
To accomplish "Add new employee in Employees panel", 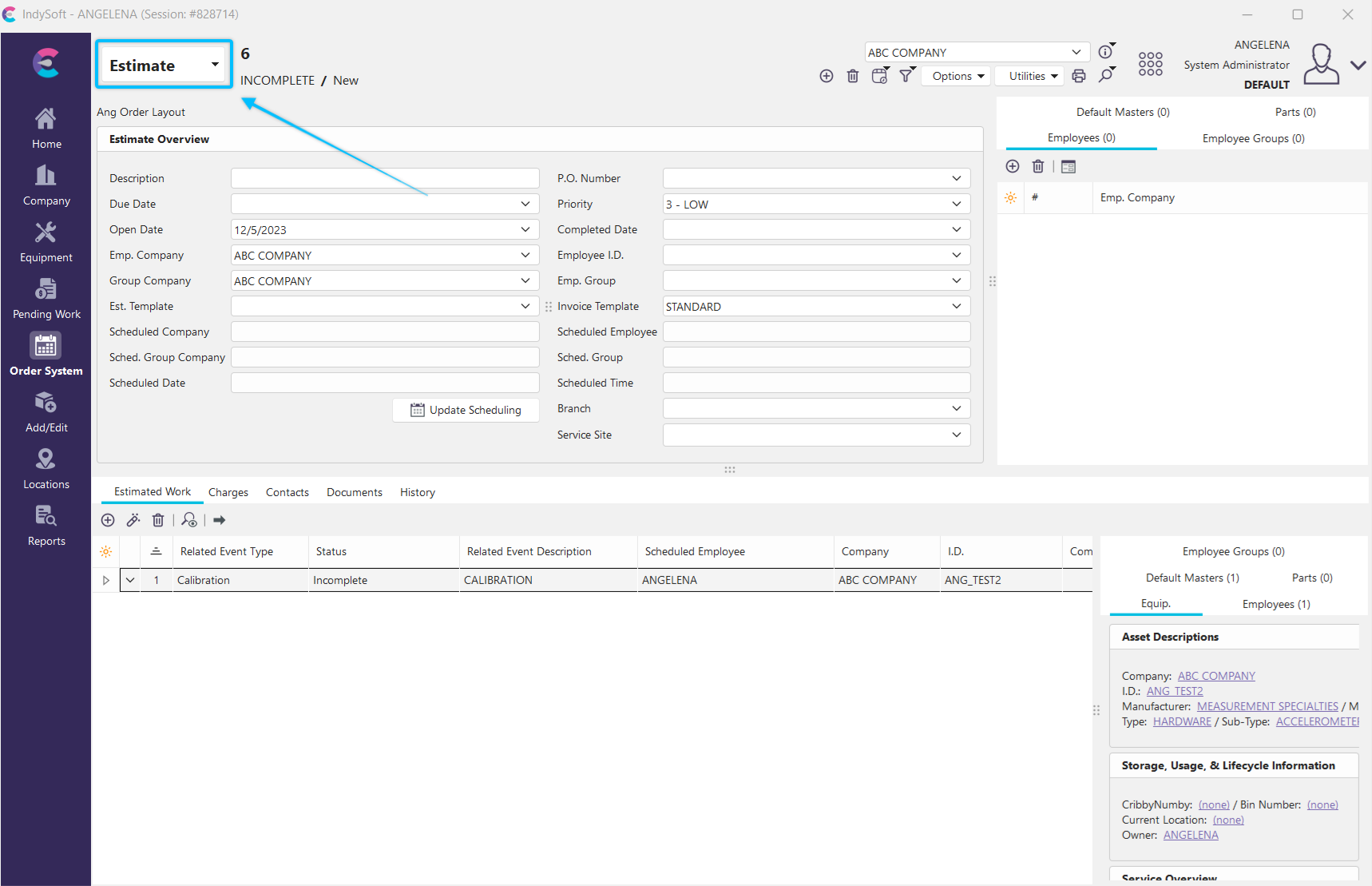I will [1013, 166].
